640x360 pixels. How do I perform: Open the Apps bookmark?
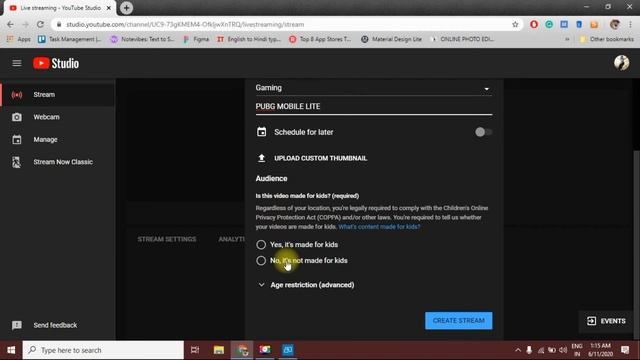tap(19, 39)
